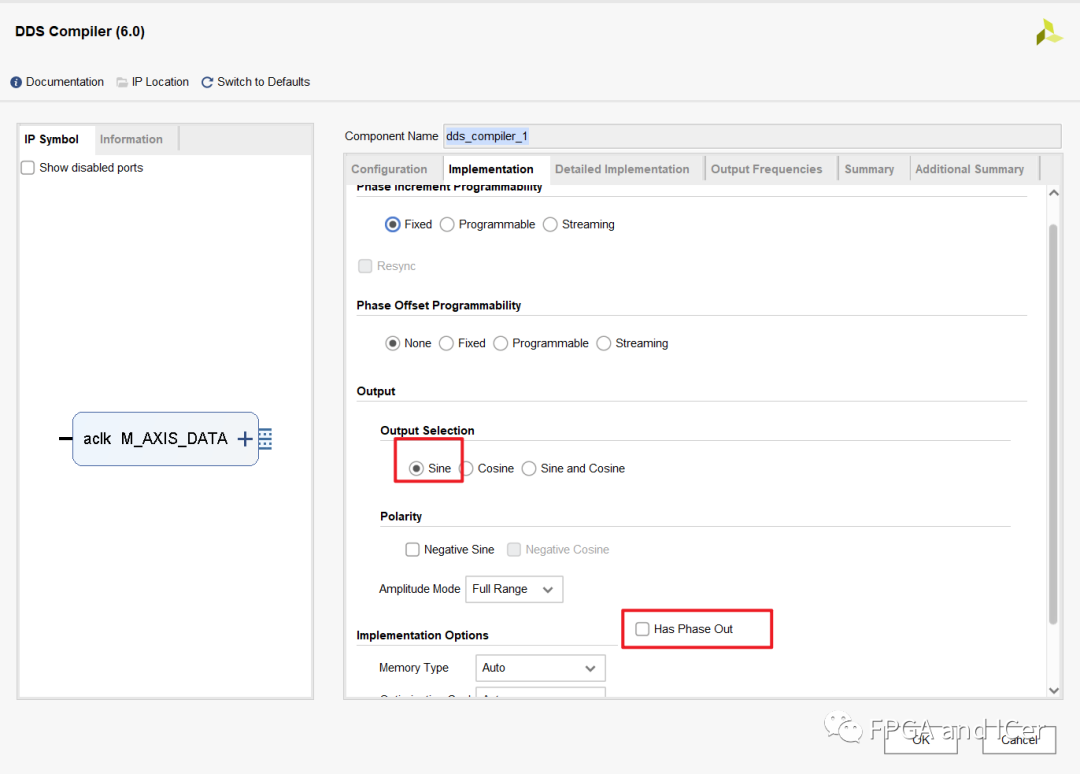Image resolution: width=1080 pixels, height=774 pixels.
Task: Switch to the Information tab
Action: (x=131, y=139)
